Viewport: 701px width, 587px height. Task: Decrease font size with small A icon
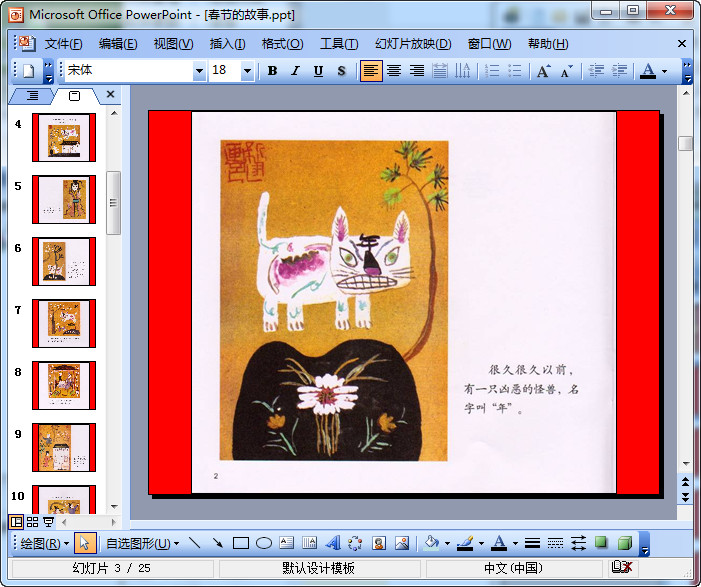click(x=566, y=71)
